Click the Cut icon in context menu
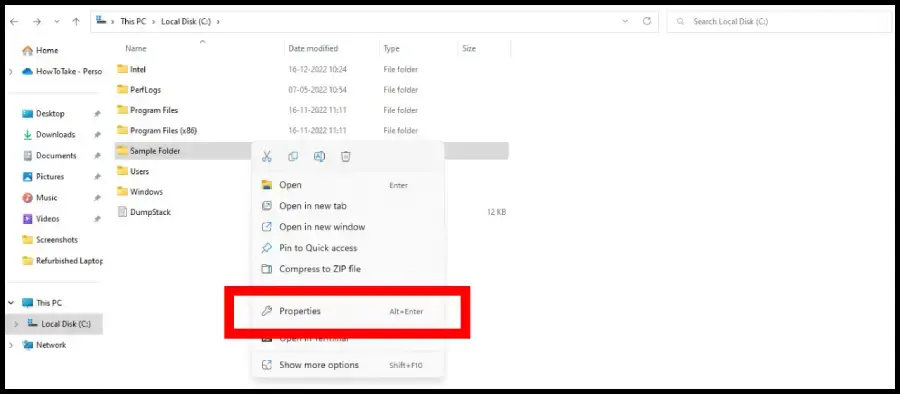The height and width of the screenshot is (394, 900). point(267,156)
